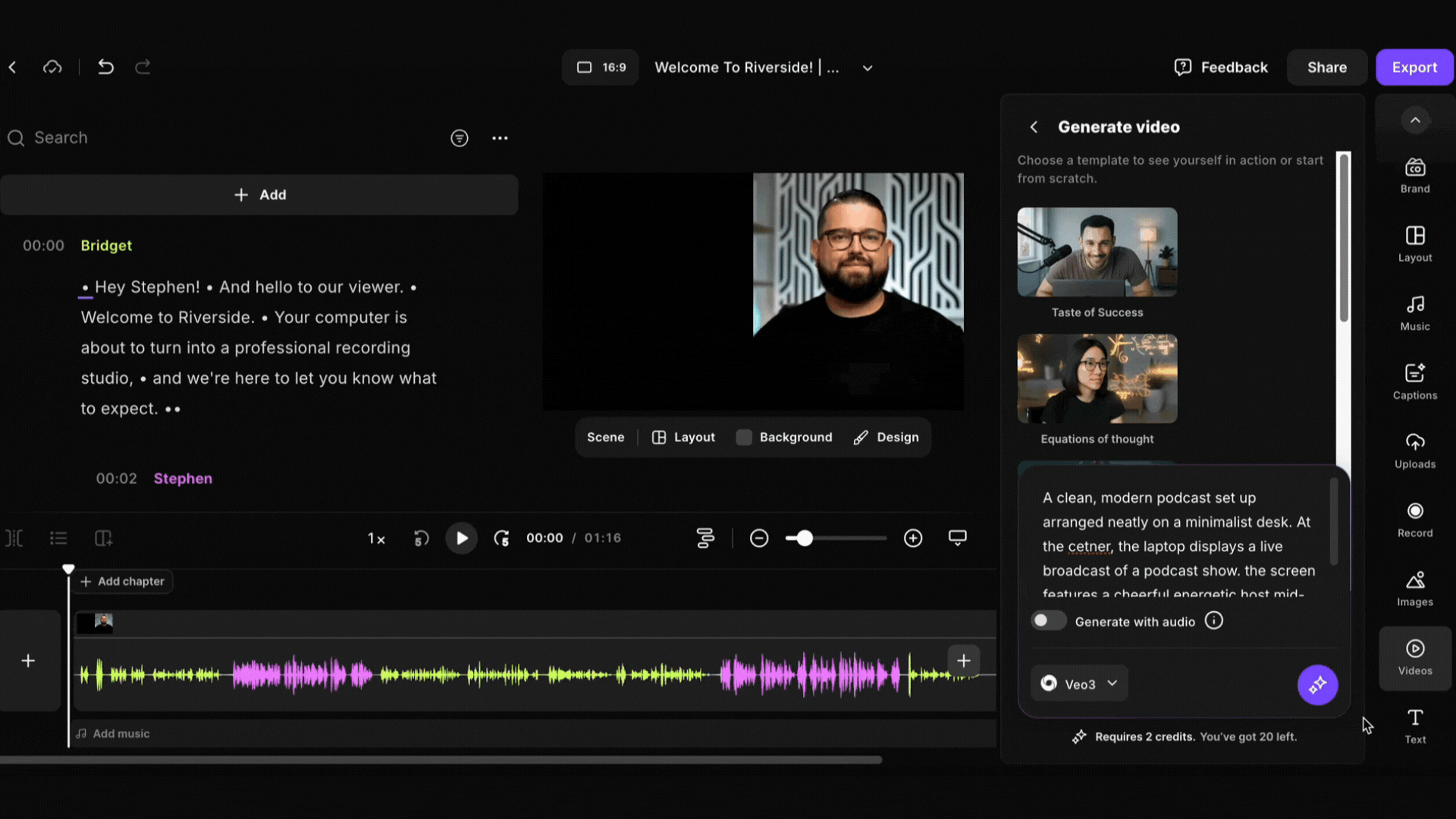The width and height of the screenshot is (1456, 819).
Task: Zoom in the timeline with plus icon
Action: click(x=913, y=538)
